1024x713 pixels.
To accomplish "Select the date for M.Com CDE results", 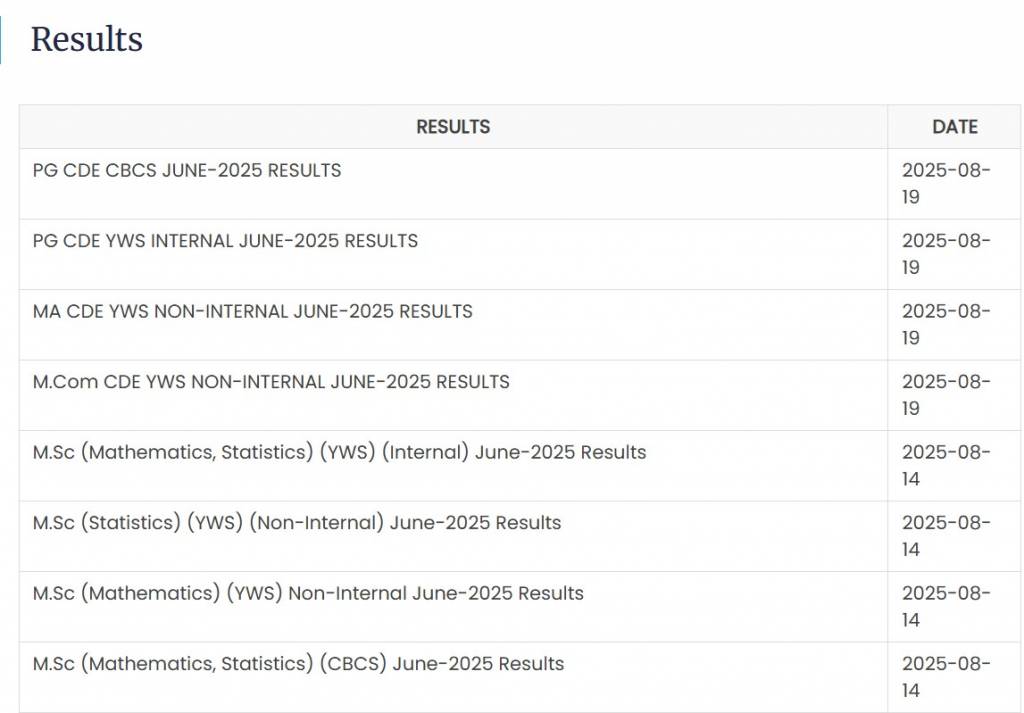I will coord(946,395).
